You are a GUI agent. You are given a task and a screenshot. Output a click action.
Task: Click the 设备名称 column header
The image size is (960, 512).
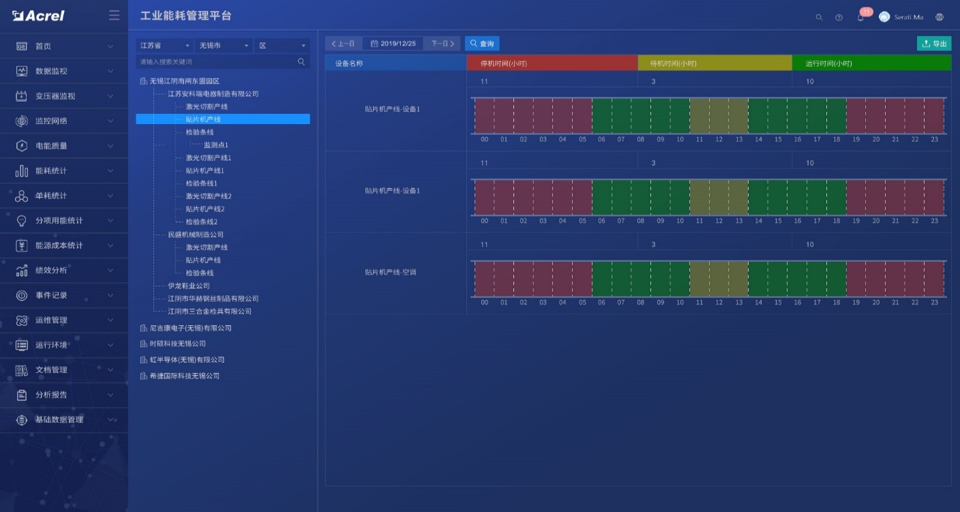(x=396, y=63)
